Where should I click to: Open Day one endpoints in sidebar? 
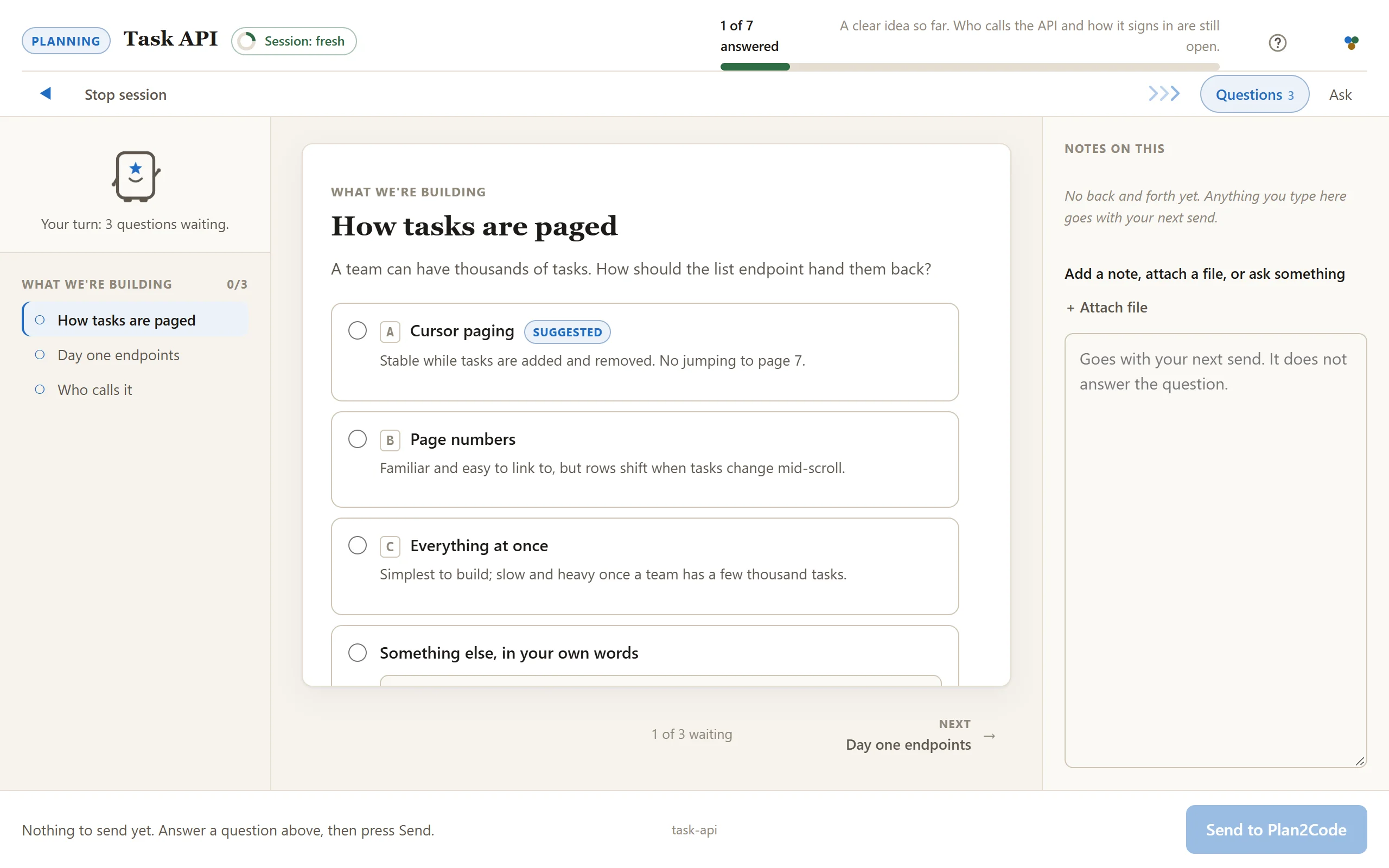[x=136, y=355]
